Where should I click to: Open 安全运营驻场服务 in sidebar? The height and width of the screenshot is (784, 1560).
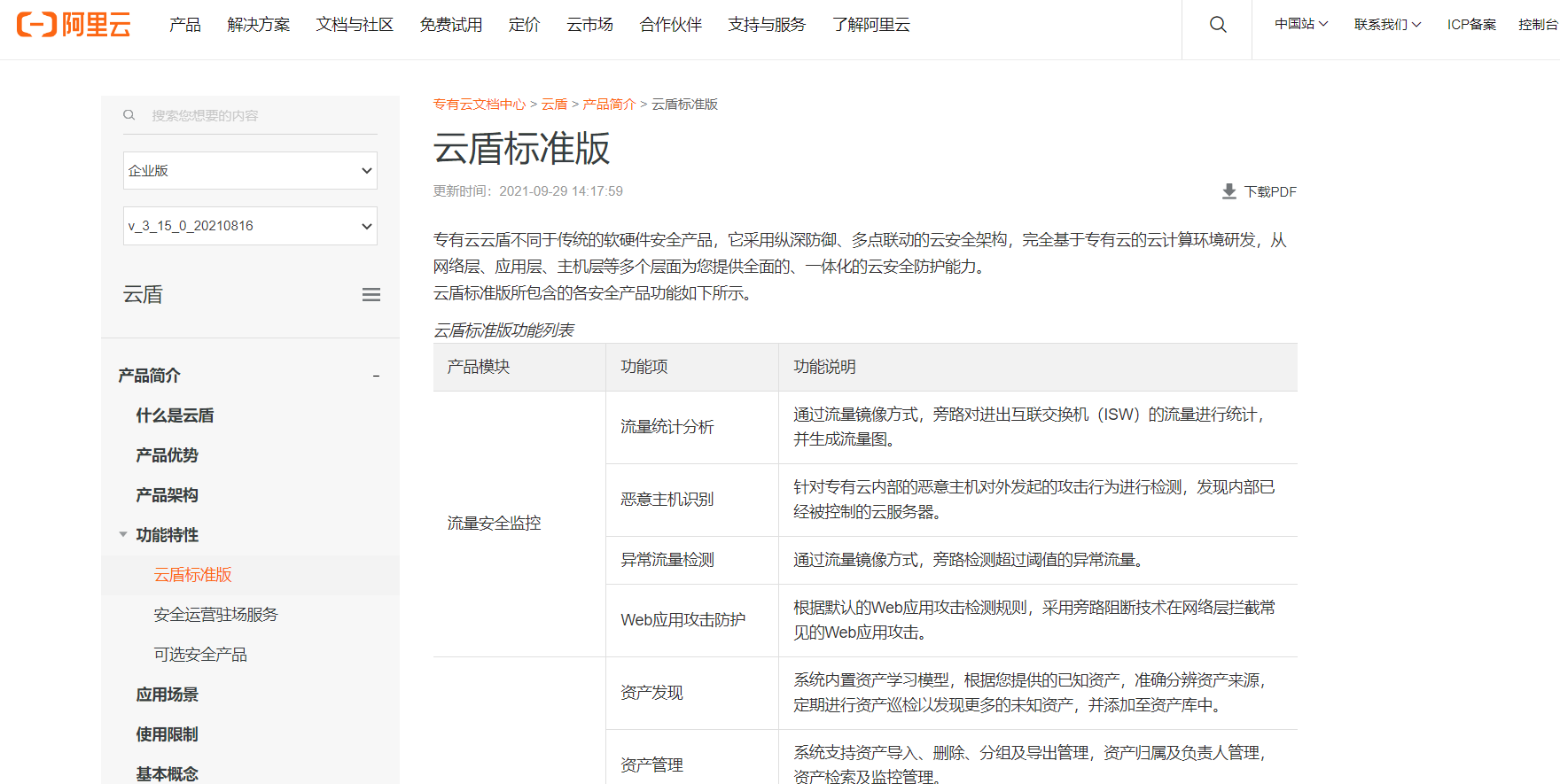tap(215, 615)
